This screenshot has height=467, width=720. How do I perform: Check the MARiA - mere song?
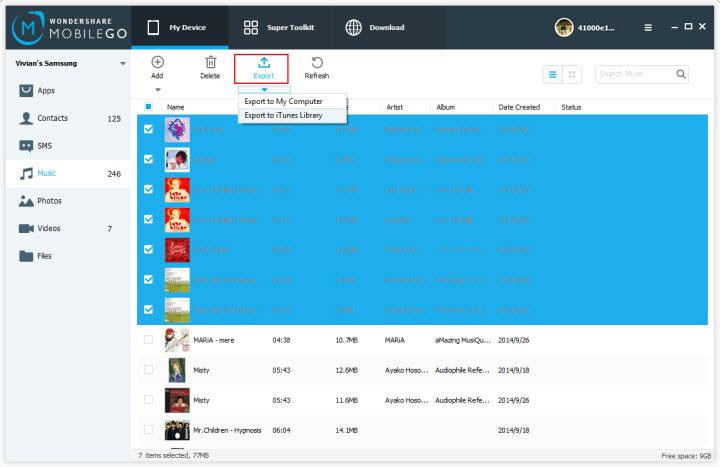click(x=148, y=340)
